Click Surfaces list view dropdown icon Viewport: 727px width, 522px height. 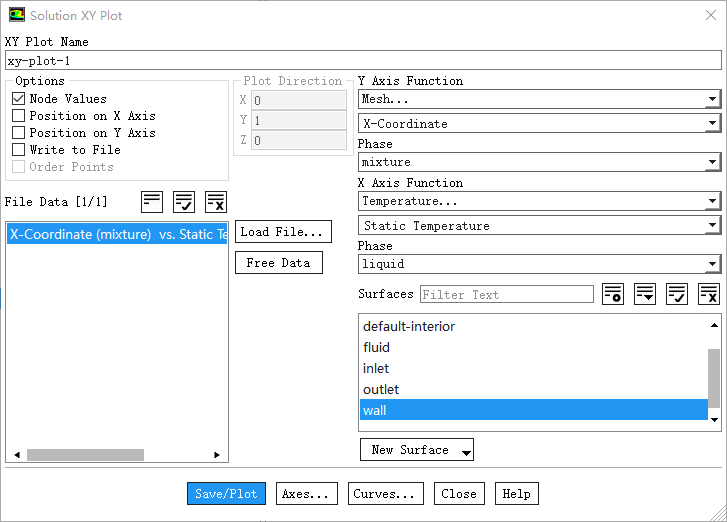click(645, 294)
